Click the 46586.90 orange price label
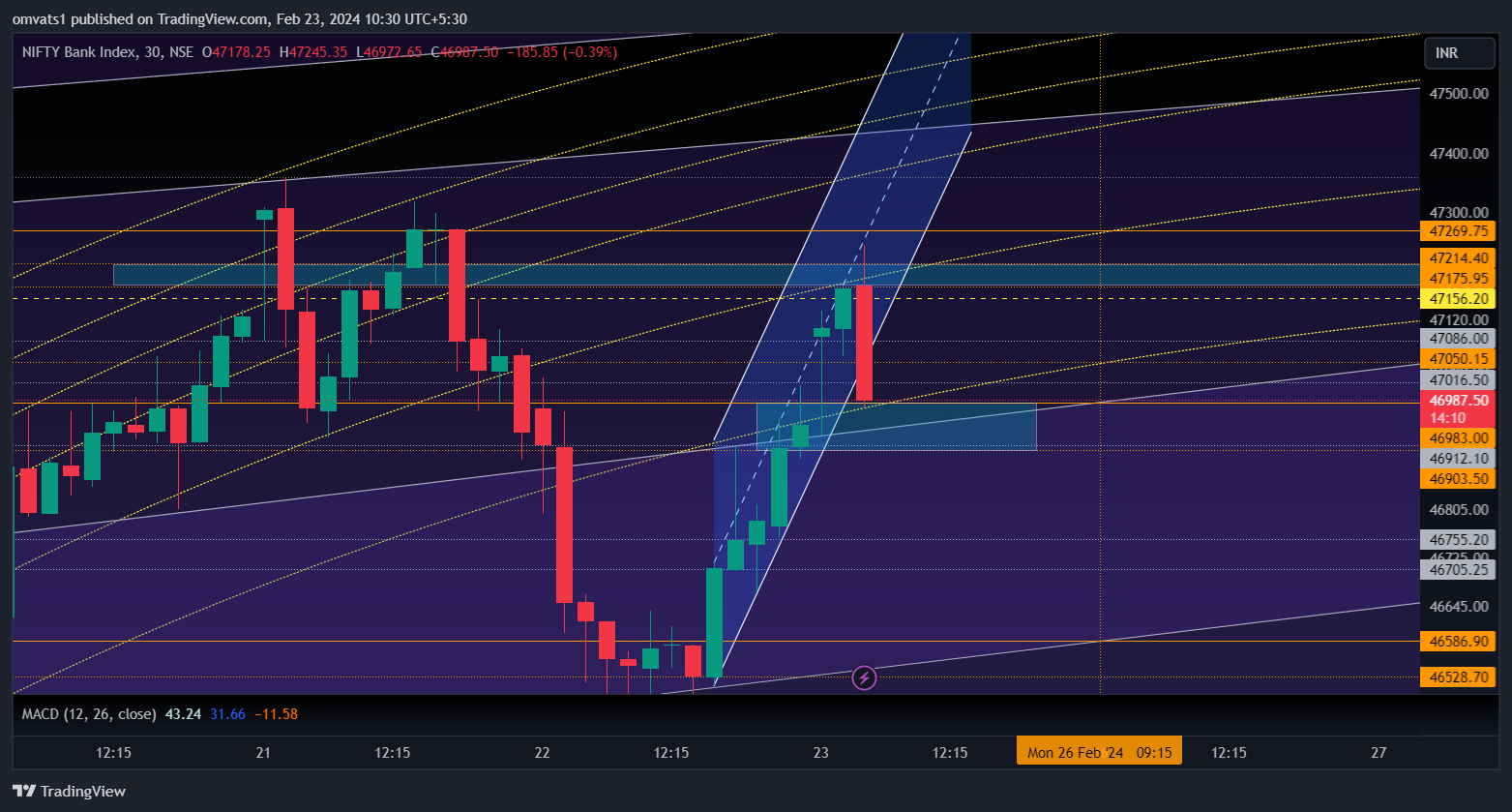The height and width of the screenshot is (812, 1512). [1458, 642]
